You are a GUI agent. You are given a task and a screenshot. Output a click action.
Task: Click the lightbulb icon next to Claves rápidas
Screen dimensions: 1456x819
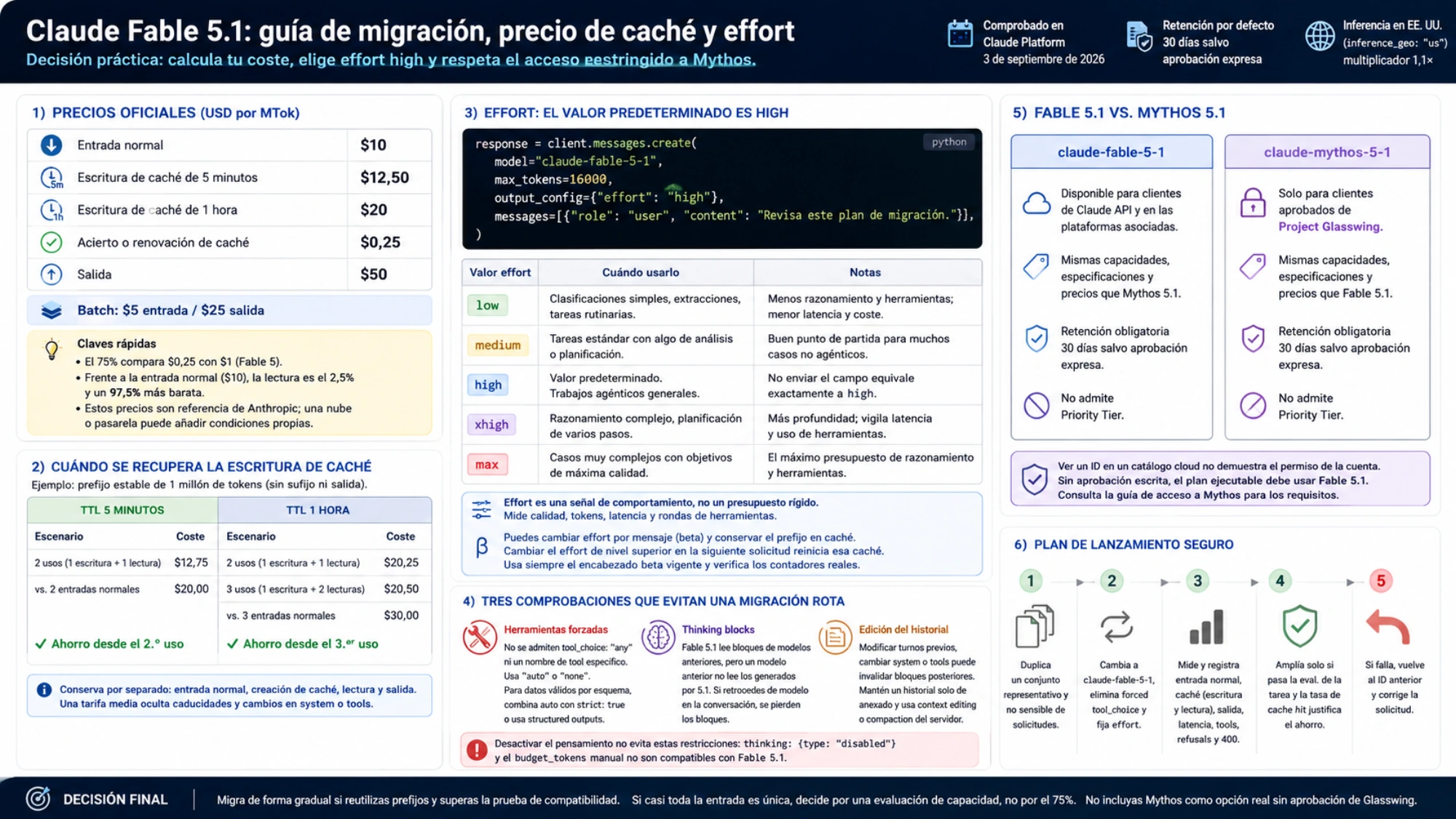[x=52, y=349]
